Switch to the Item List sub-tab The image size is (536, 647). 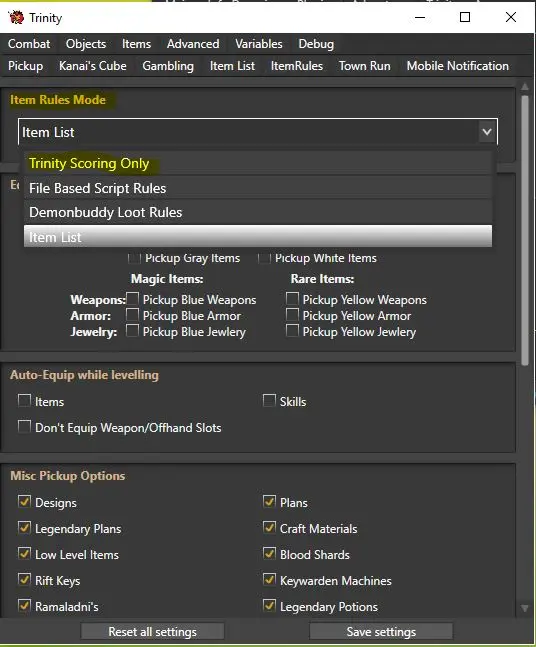(x=232, y=66)
